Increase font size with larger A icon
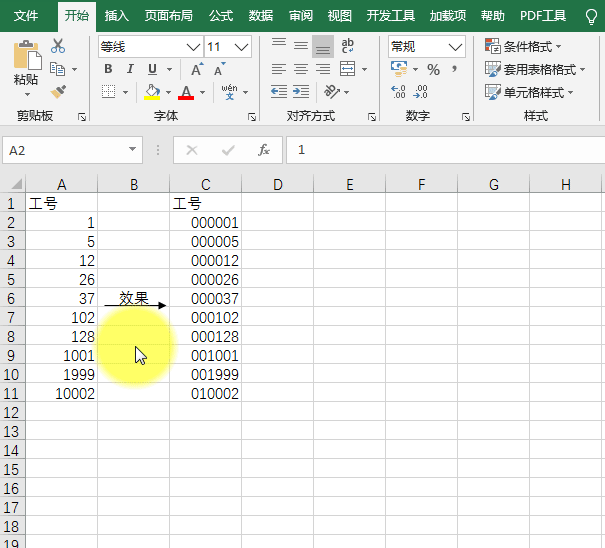 click(x=197, y=70)
